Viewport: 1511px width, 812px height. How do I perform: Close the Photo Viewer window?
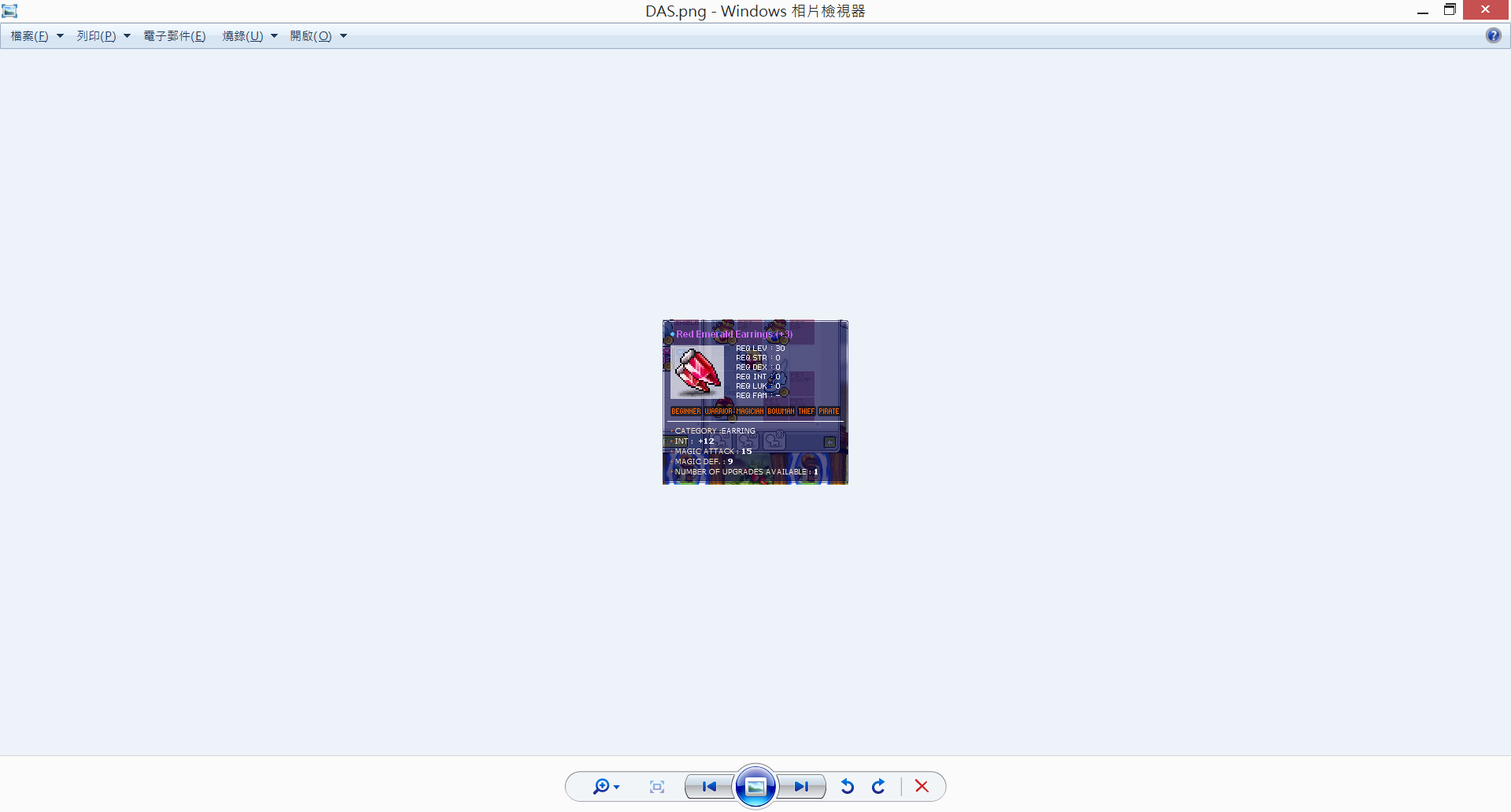[x=1486, y=10]
